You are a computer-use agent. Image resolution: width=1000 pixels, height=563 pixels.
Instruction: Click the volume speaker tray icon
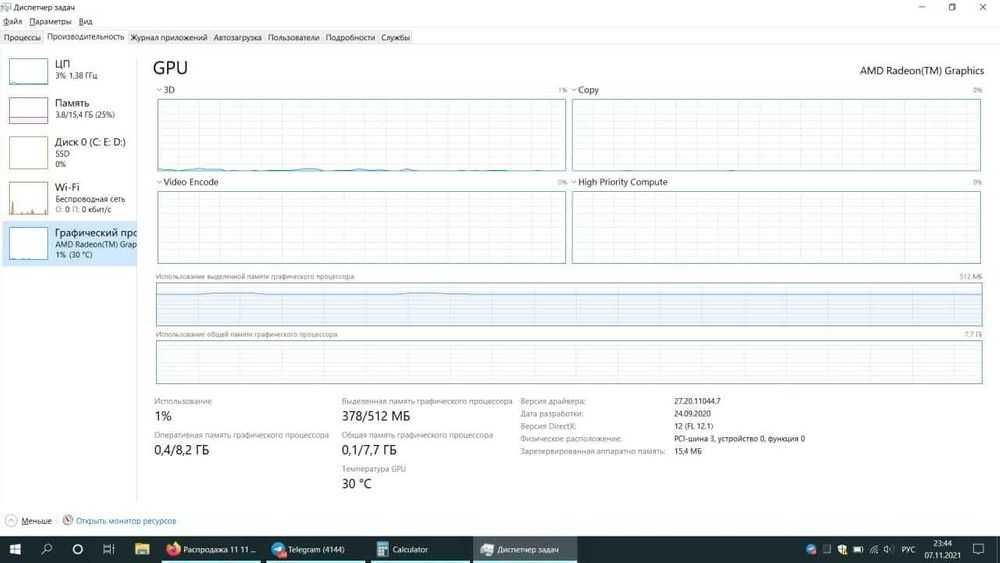point(888,549)
